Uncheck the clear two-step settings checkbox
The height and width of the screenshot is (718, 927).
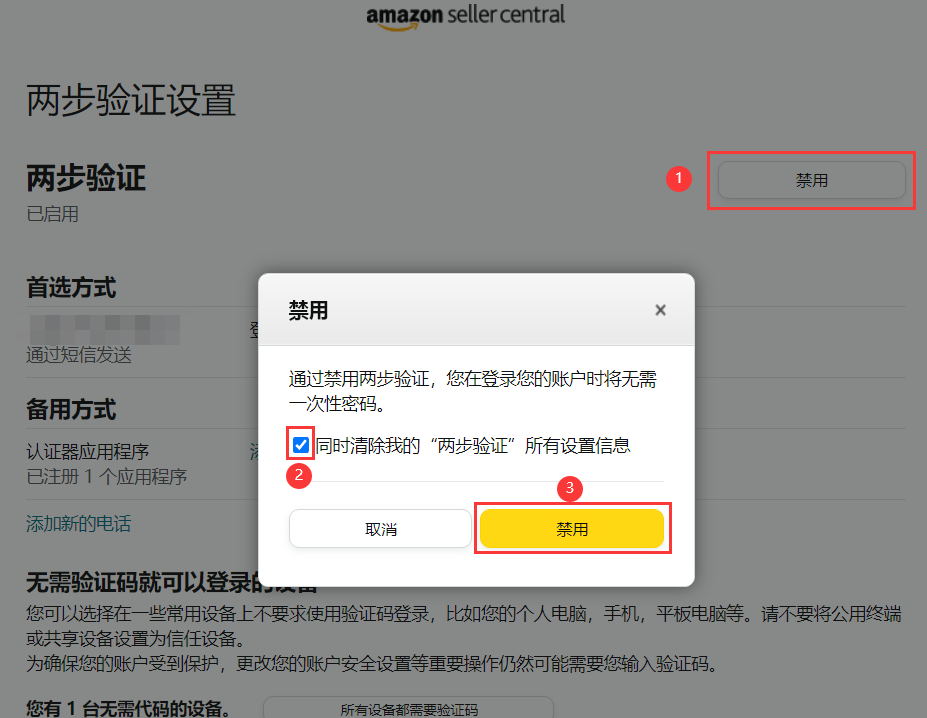[301, 444]
